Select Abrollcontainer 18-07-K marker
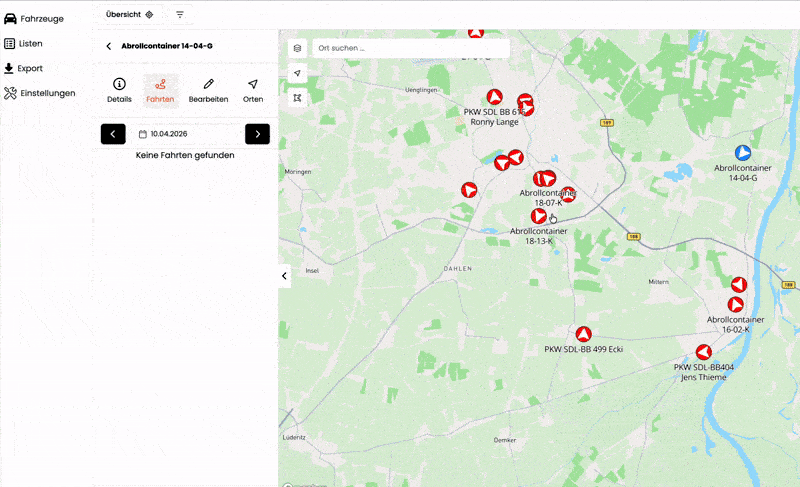 coord(547,178)
